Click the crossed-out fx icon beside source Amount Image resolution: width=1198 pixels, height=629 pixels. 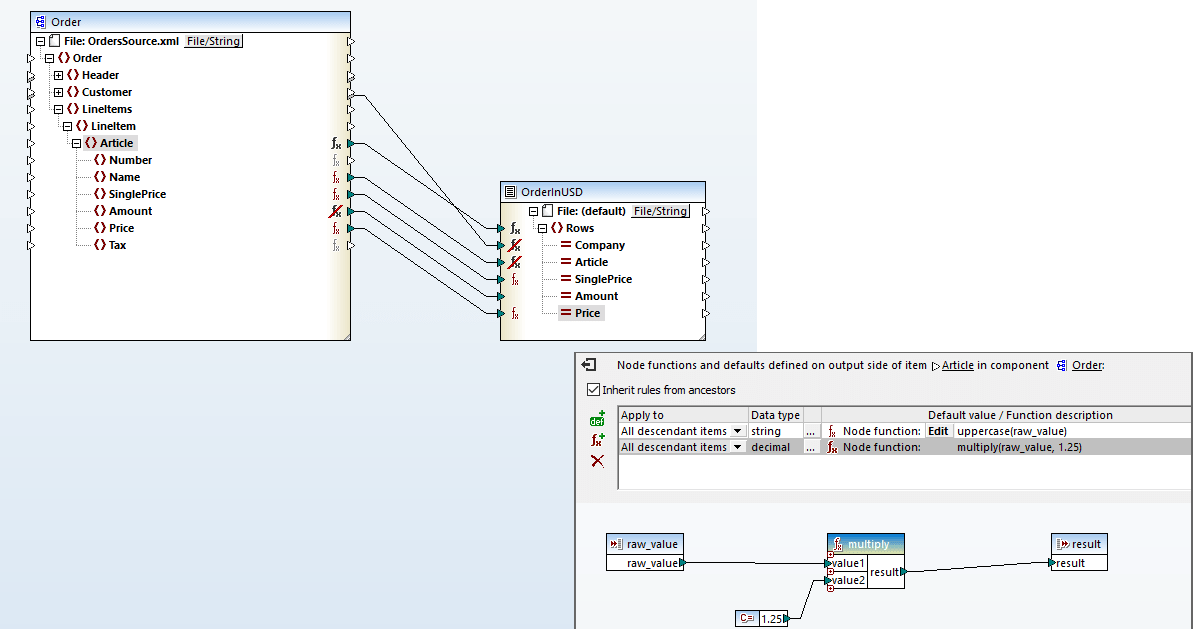pos(336,211)
